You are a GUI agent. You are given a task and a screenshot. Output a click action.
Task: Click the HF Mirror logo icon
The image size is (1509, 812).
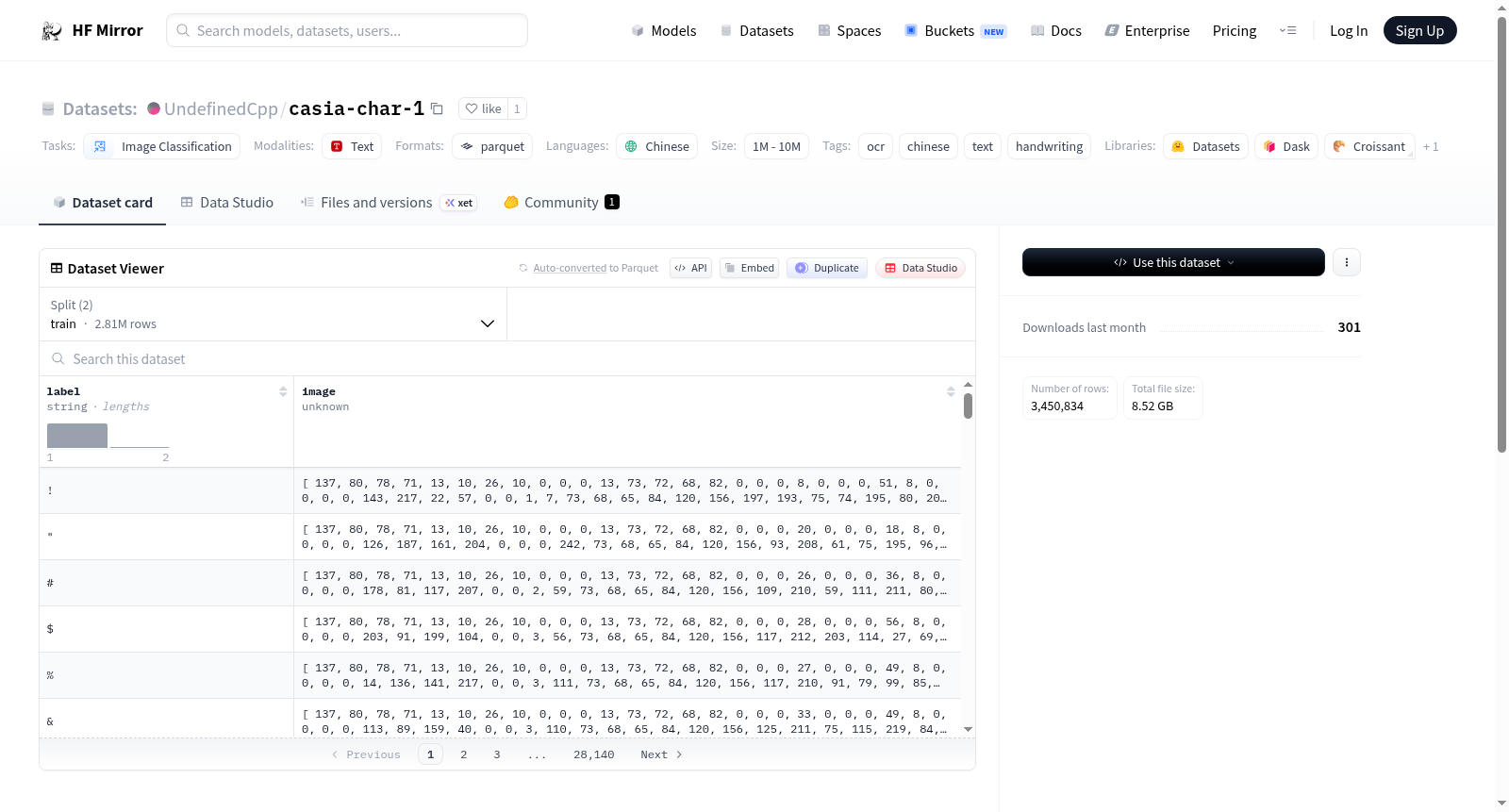(52, 31)
